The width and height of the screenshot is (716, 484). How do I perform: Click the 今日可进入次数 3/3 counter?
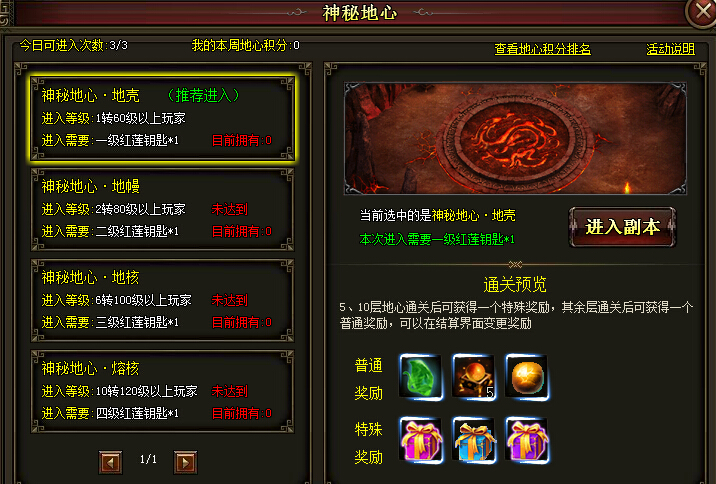click(x=74, y=45)
